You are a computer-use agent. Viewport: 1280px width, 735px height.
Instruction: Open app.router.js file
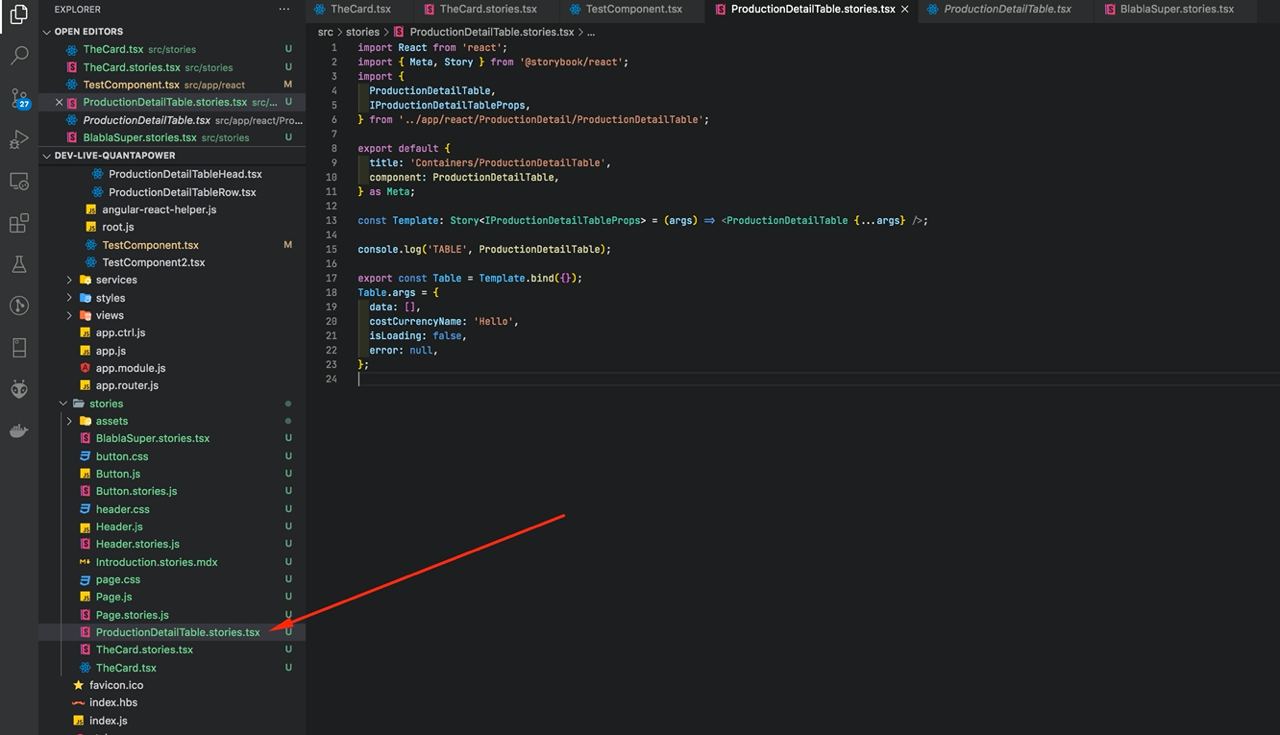pos(127,386)
